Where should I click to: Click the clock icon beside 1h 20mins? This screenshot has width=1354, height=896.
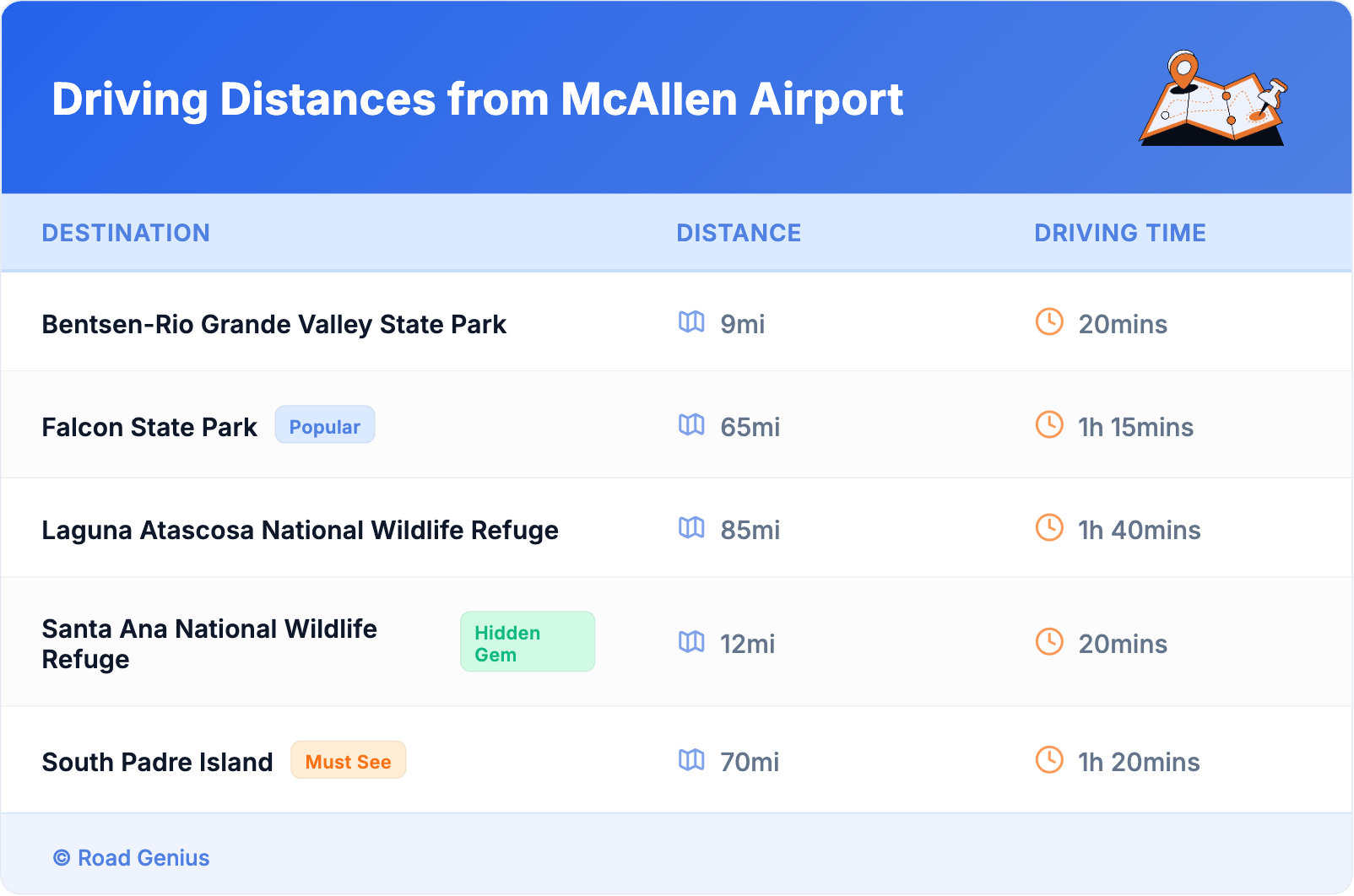tap(1049, 759)
